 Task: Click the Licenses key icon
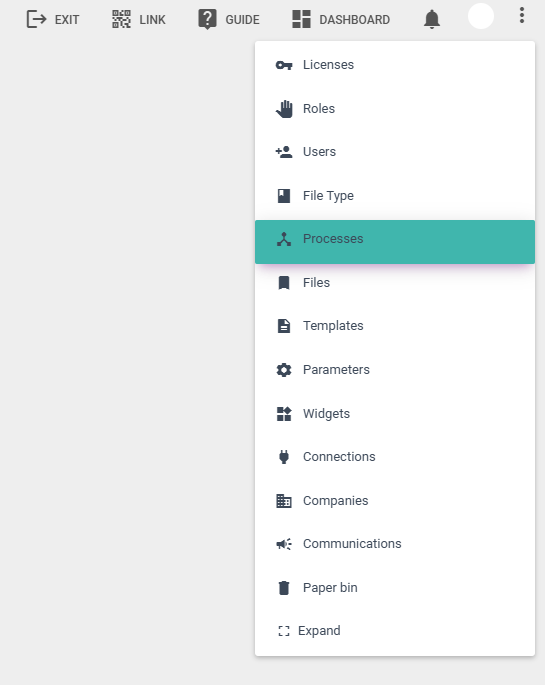(x=284, y=65)
